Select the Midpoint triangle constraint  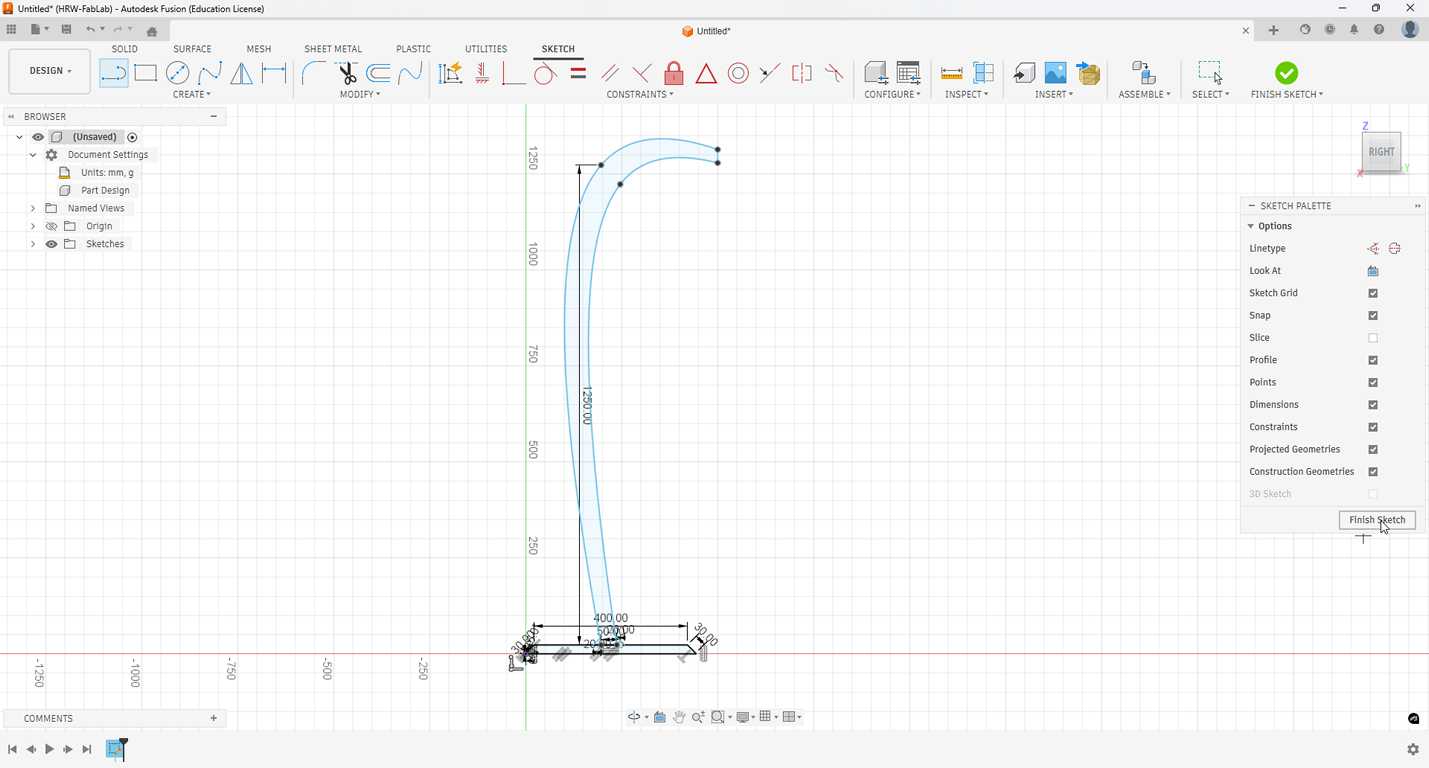click(706, 73)
